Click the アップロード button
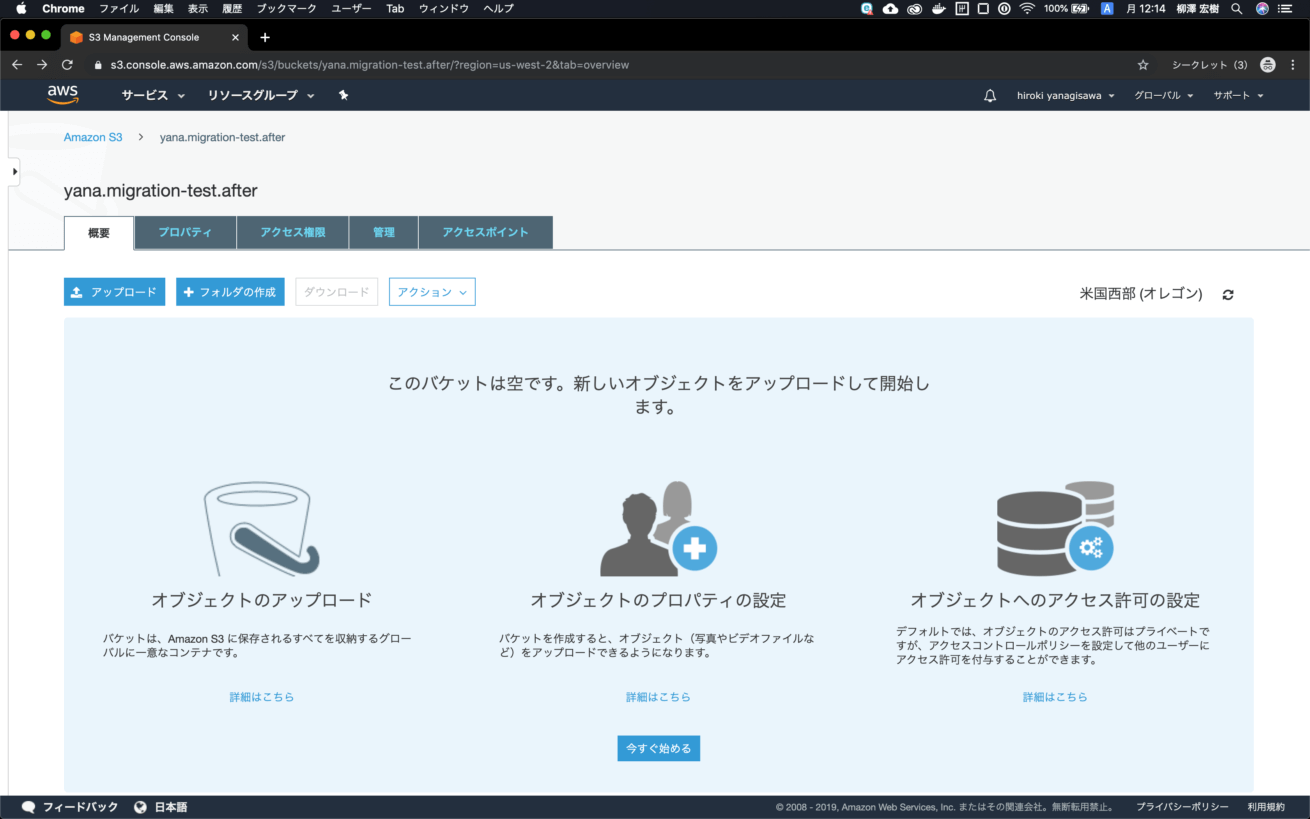Screen dimensions: 1310x819 (x=114, y=292)
